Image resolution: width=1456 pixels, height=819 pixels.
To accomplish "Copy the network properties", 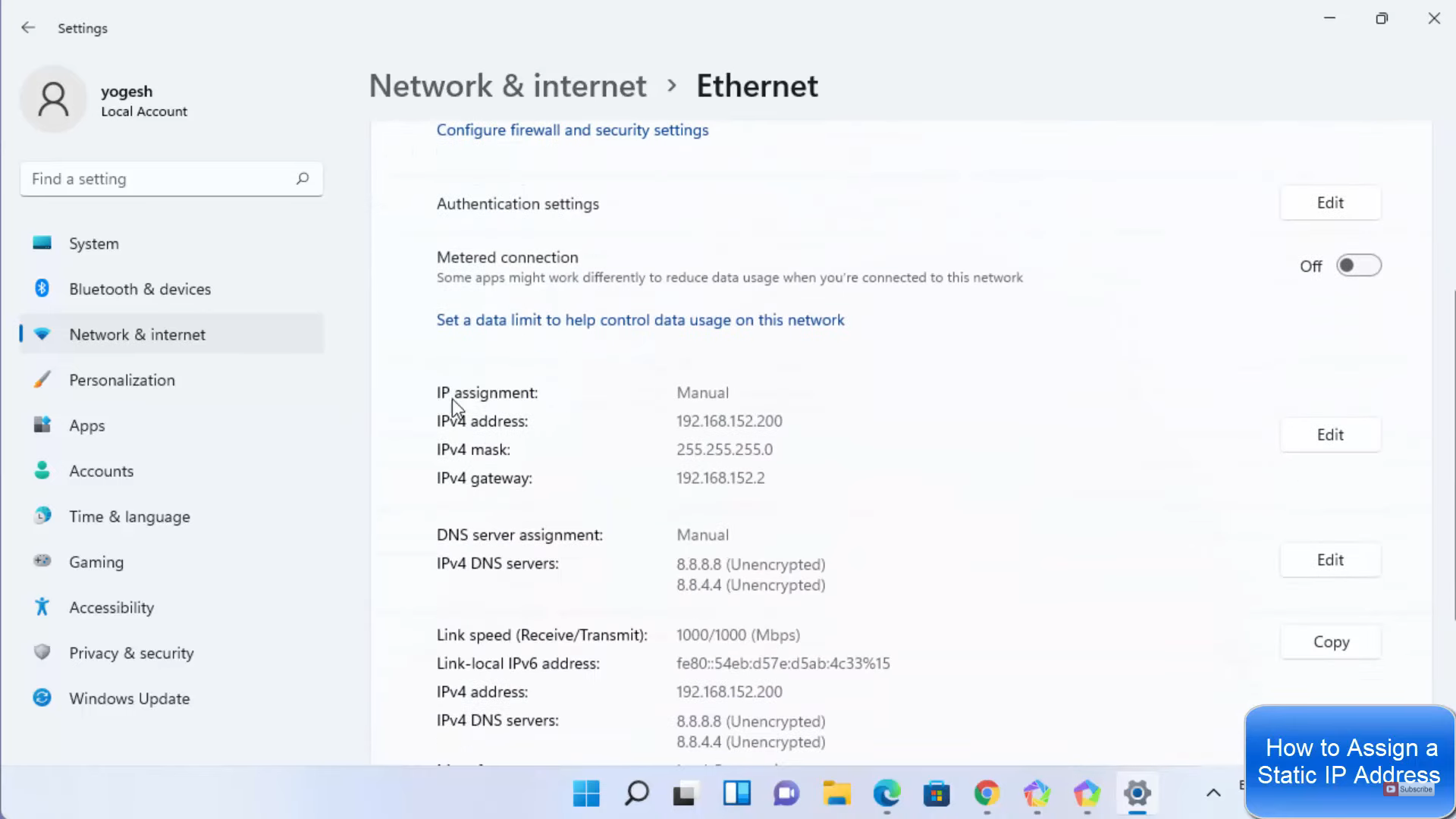I will pos(1331,642).
